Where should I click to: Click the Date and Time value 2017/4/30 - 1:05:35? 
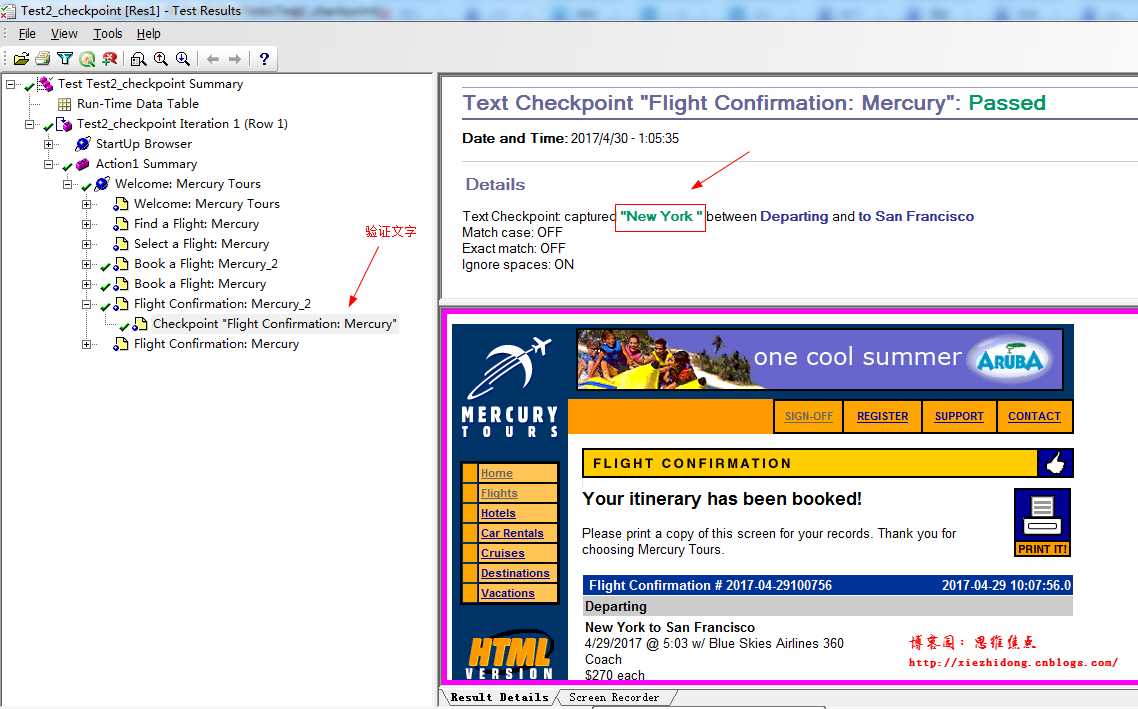625,139
